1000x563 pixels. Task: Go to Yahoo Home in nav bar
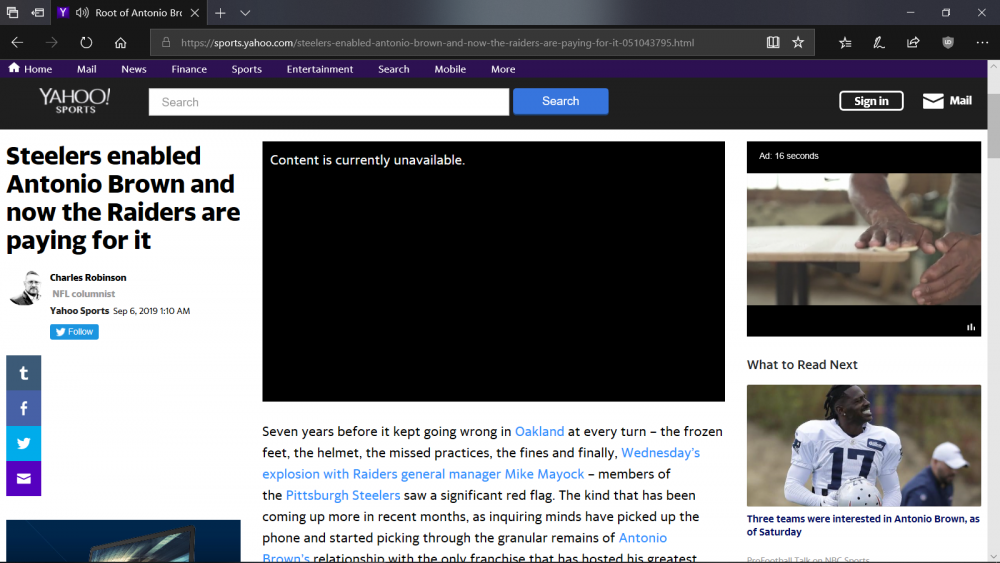[30, 69]
